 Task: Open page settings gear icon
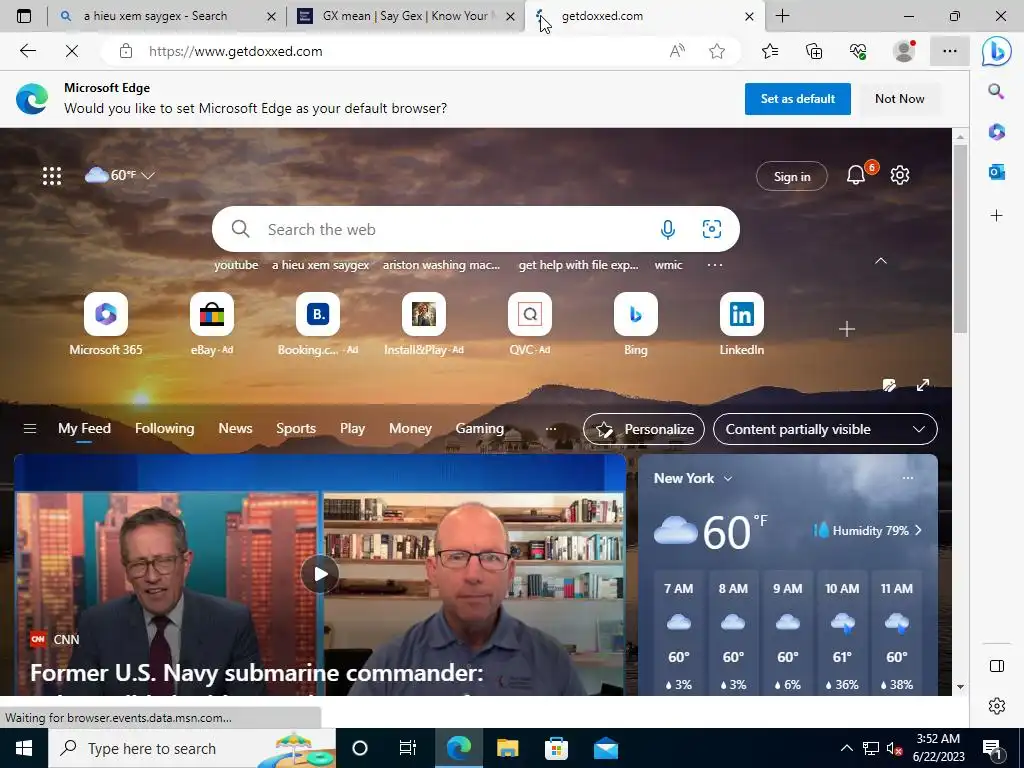pyautogui.click(x=900, y=175)
